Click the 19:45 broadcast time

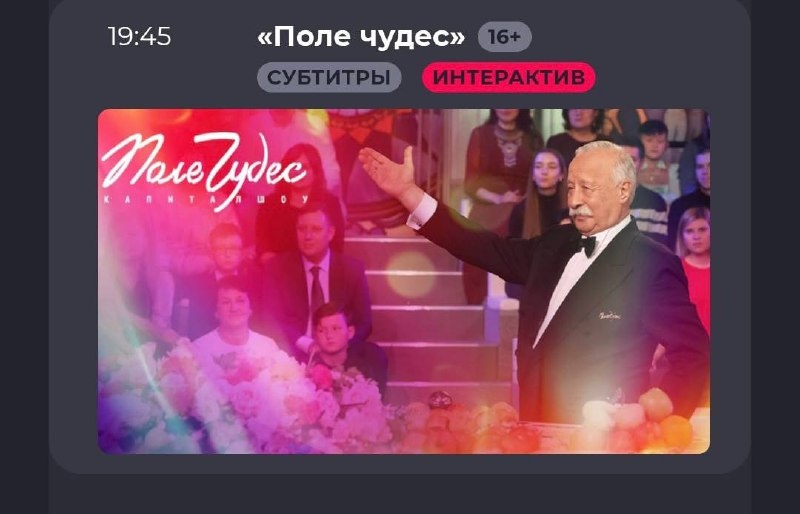coord(139,37)
